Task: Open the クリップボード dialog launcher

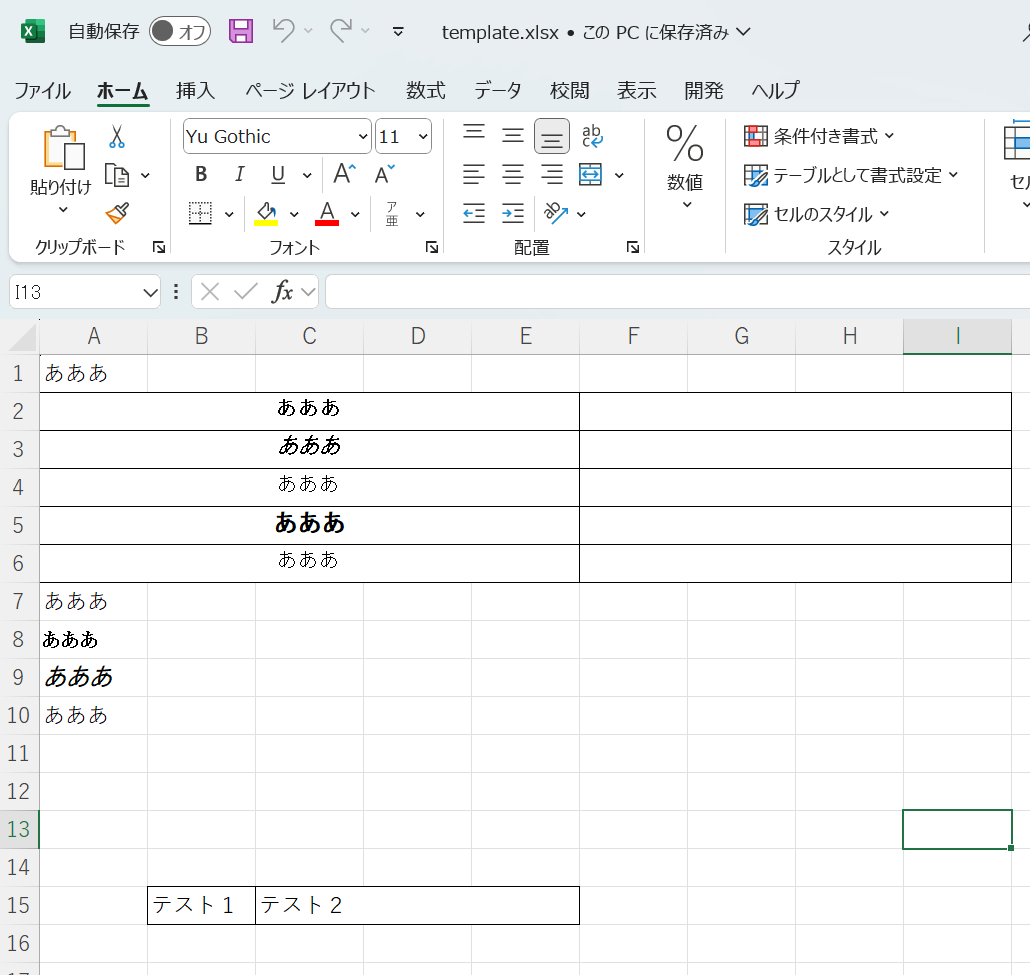Action: point(159,247)
